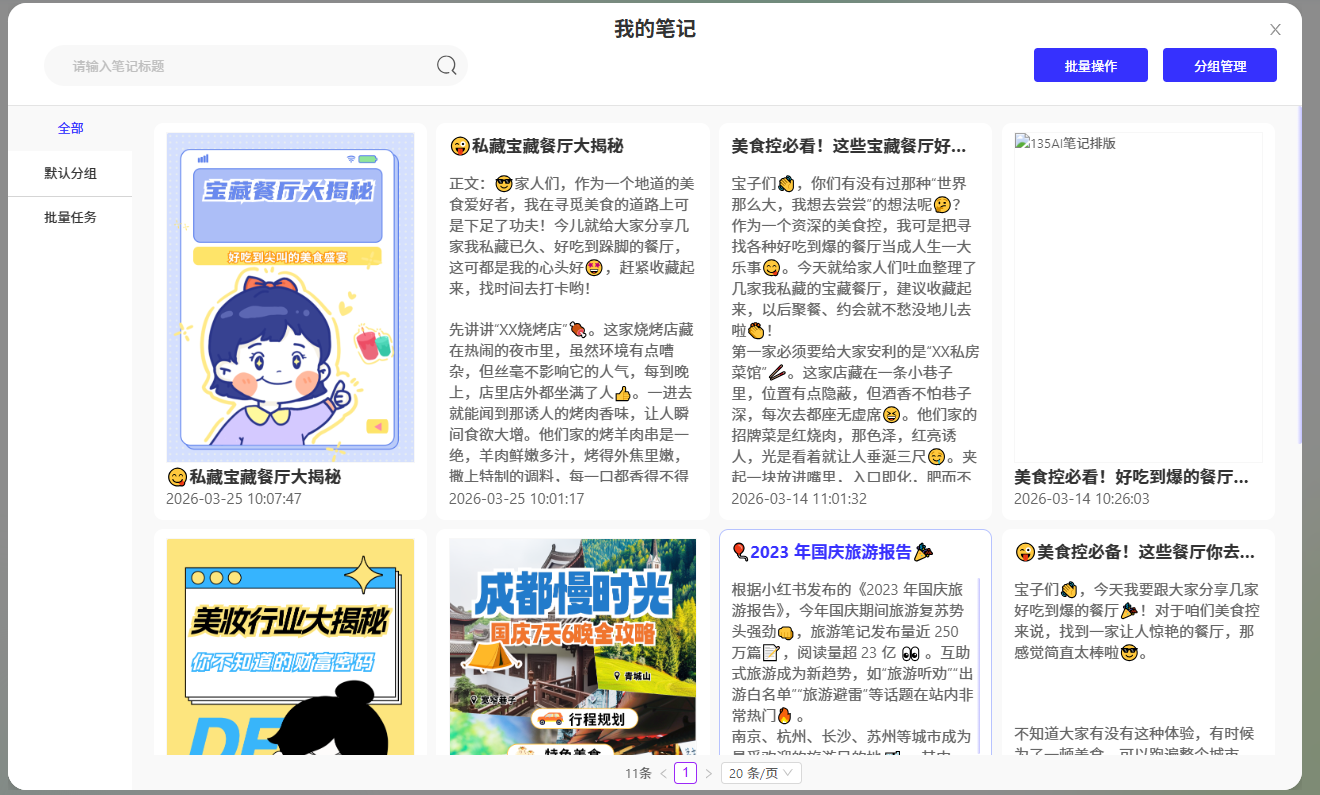
Task: Select the 全部 category tab
Action: pyautogui.click(x=70, y=128)
